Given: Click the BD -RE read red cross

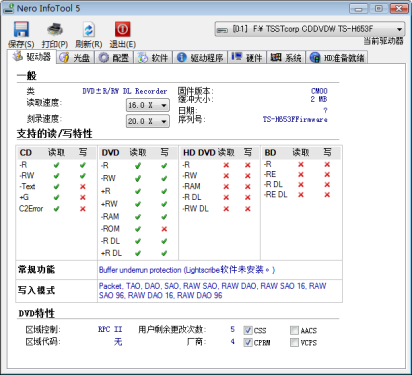Looking at the screenshot, I should pyautogui.click(x=301, y=175).
